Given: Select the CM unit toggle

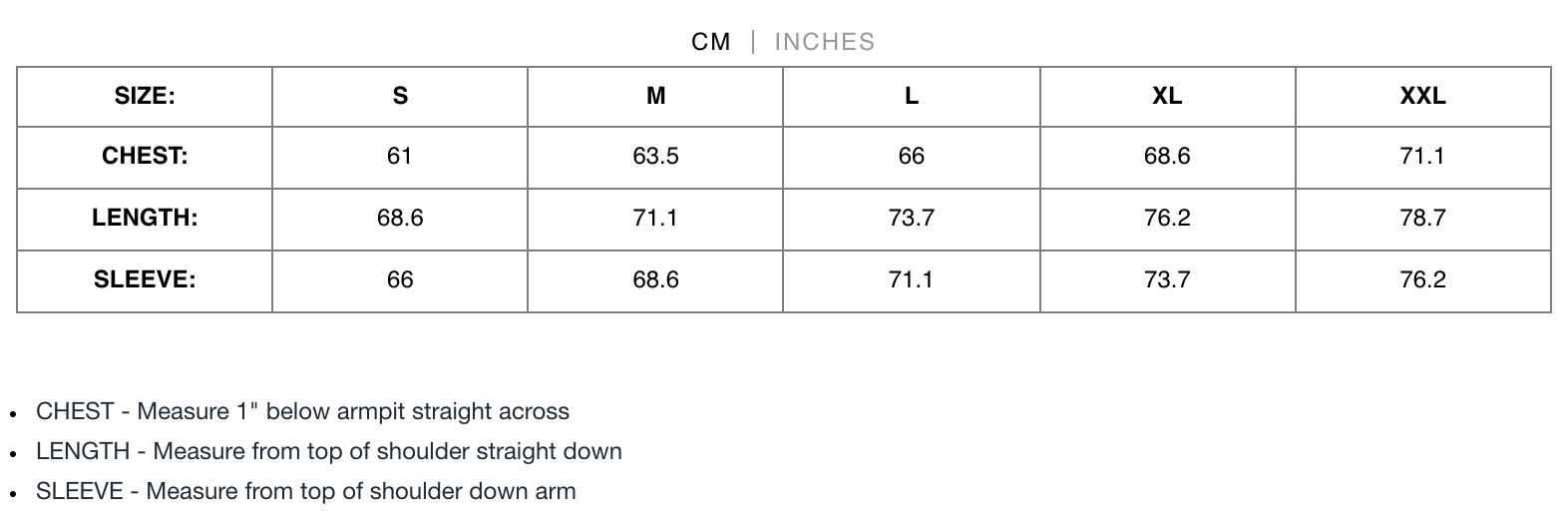Looking at the screenshot, I should point(710,42).
